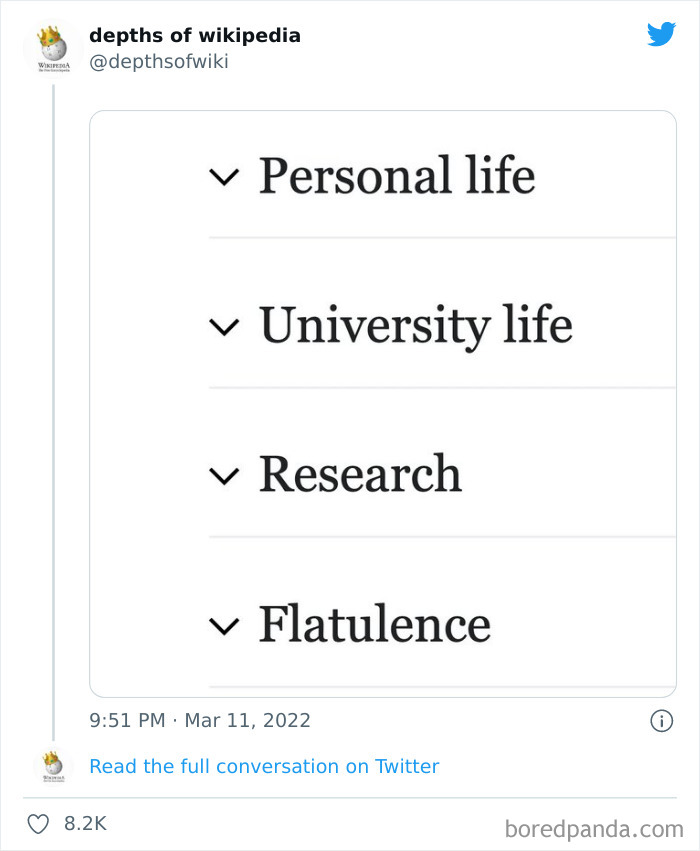
Task: Toggle the Research section chevron
Action: [x=225, y=476]
